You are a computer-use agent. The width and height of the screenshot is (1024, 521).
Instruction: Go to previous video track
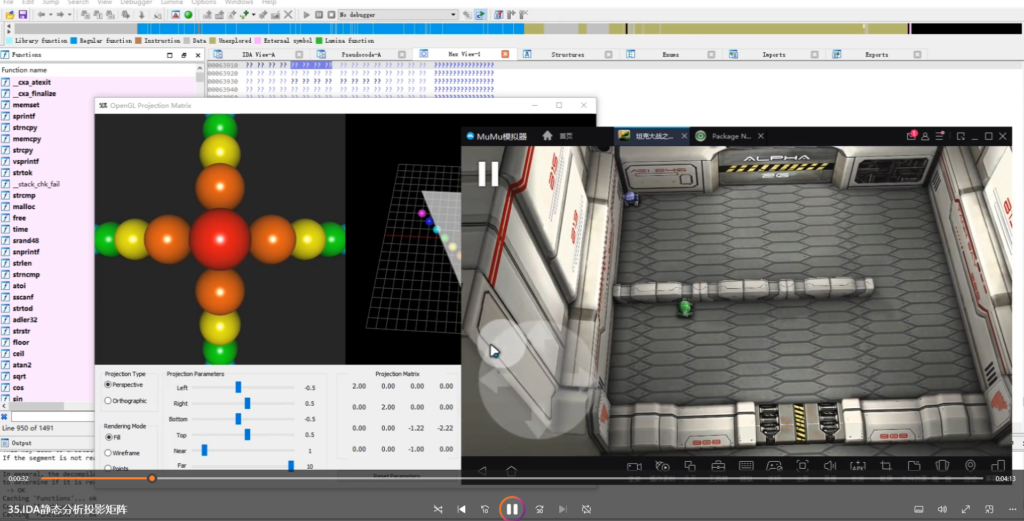(461, 509)
